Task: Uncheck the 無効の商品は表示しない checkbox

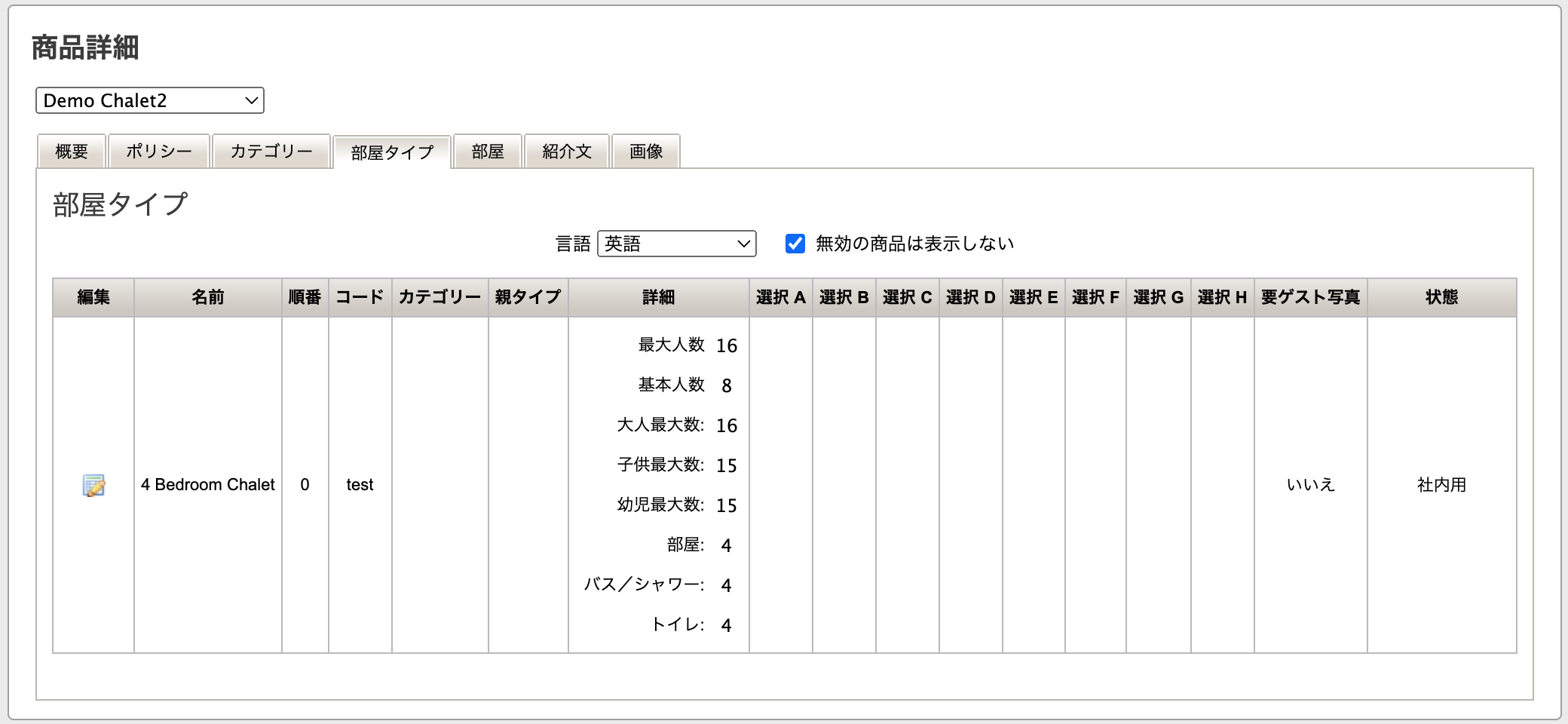Action: [x=795, y=244]
